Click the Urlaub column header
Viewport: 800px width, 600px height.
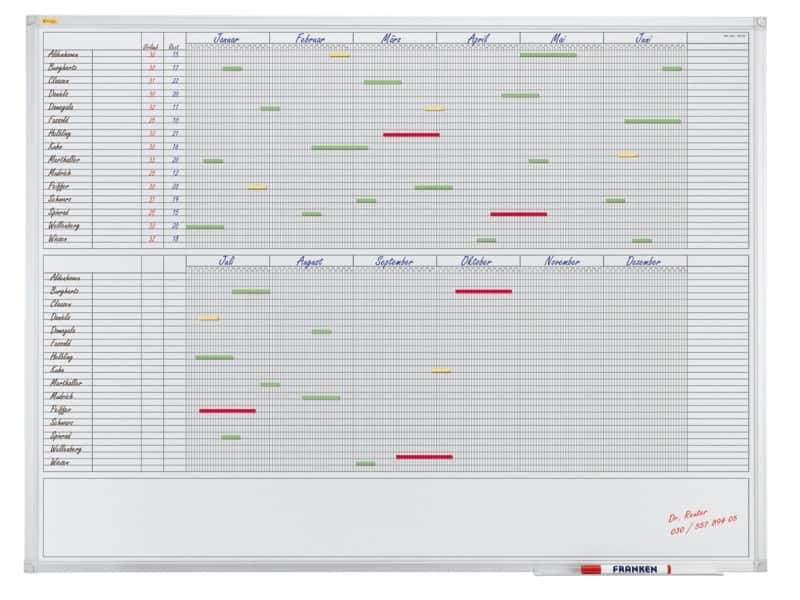coord(151,46)
